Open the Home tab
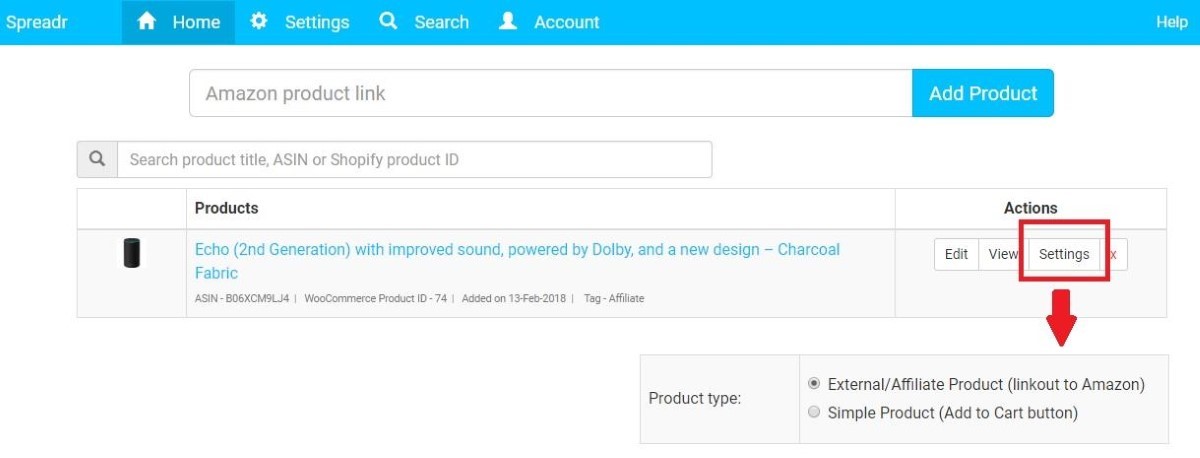Viewport: 1200px width, 458px height. coord(178,22)
